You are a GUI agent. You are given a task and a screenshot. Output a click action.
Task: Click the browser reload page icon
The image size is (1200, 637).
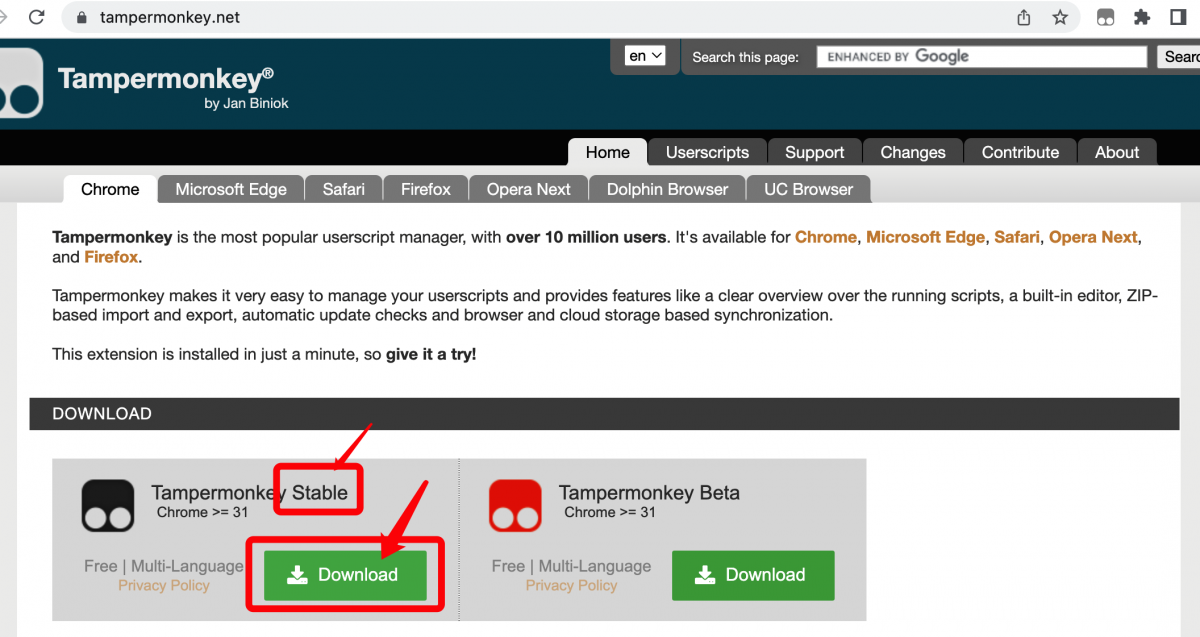pyautogui.click(x=36, y=17)
